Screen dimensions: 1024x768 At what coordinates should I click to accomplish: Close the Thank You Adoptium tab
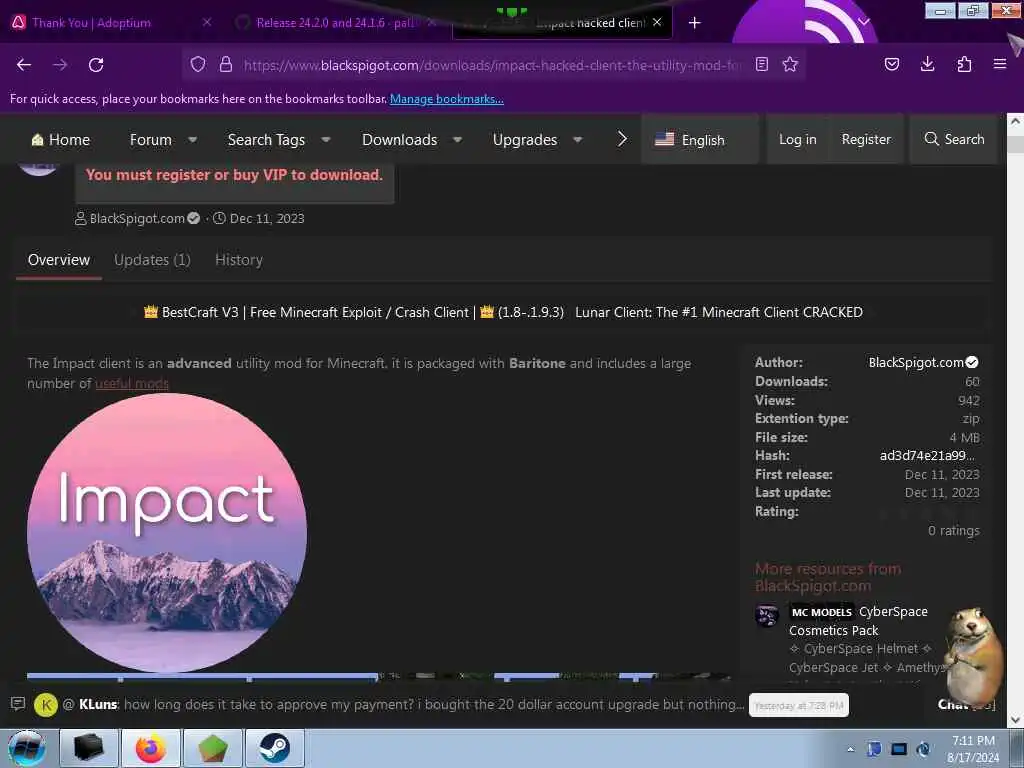coord(207,22)
